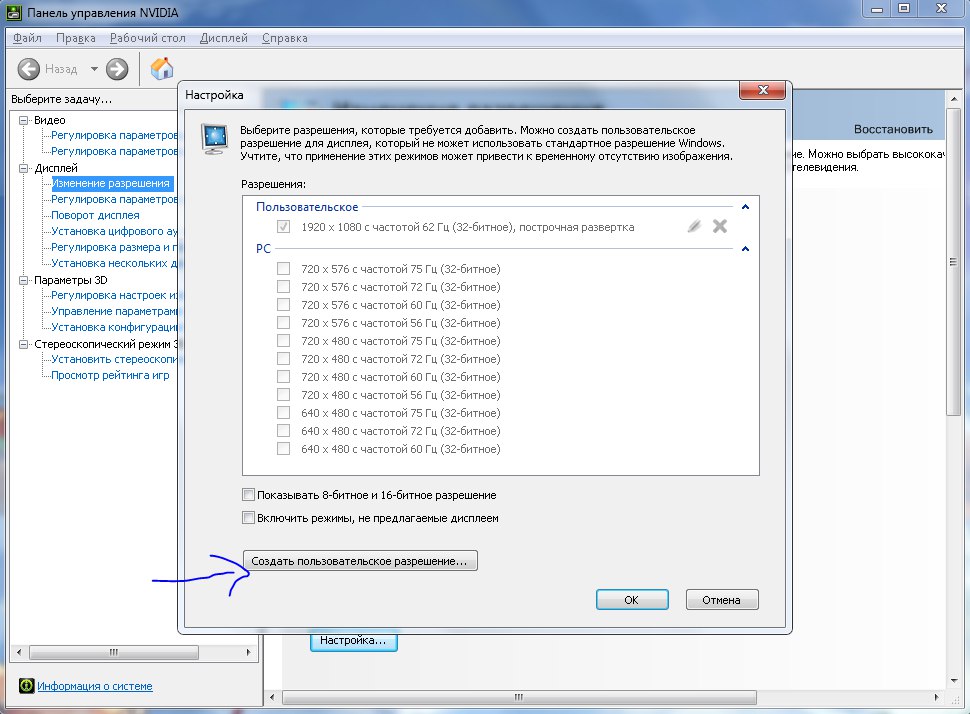Open the Информация о системе link
Screen dimensions: 970x714
95,686
